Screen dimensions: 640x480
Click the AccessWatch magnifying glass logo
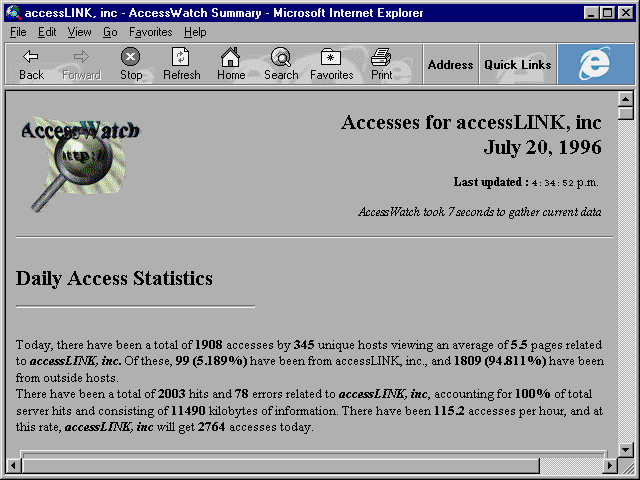pyautogui.click(x=80, y=164)
